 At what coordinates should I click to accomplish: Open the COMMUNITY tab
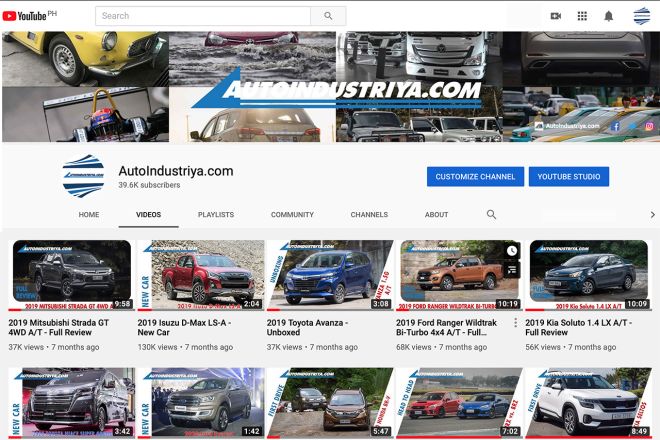click(292, 214)
